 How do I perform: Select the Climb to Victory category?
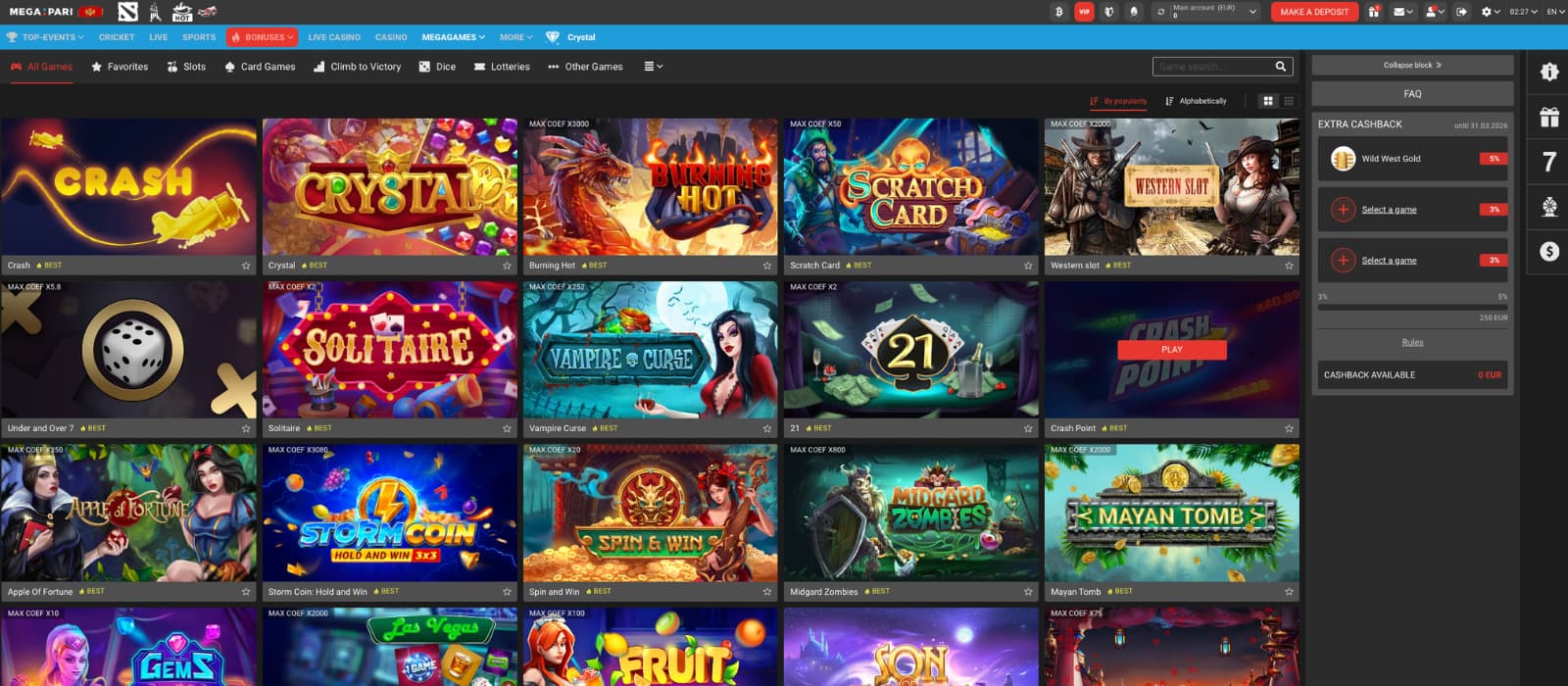coord(357,67)
